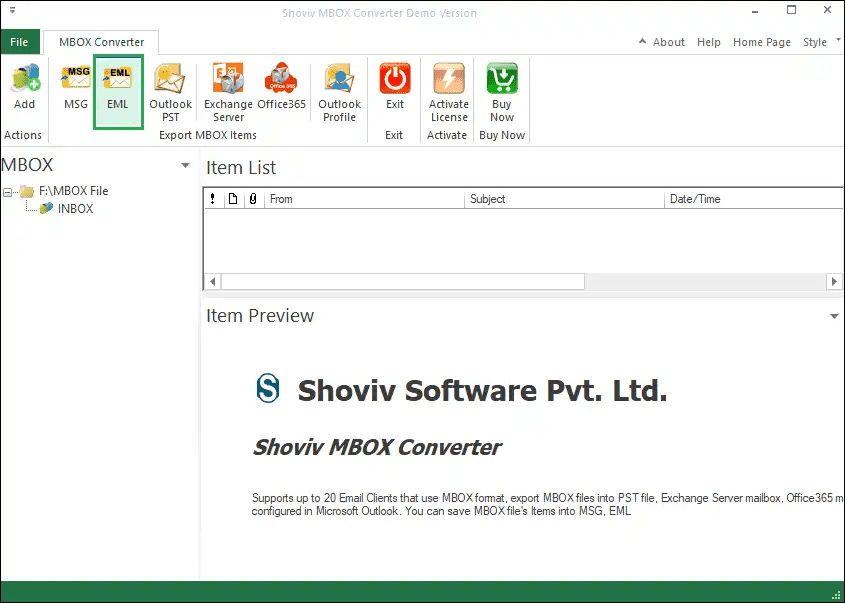Maximize the Shoviv MBOX Converter window
The image size is (845, 603).
[791, 10]
